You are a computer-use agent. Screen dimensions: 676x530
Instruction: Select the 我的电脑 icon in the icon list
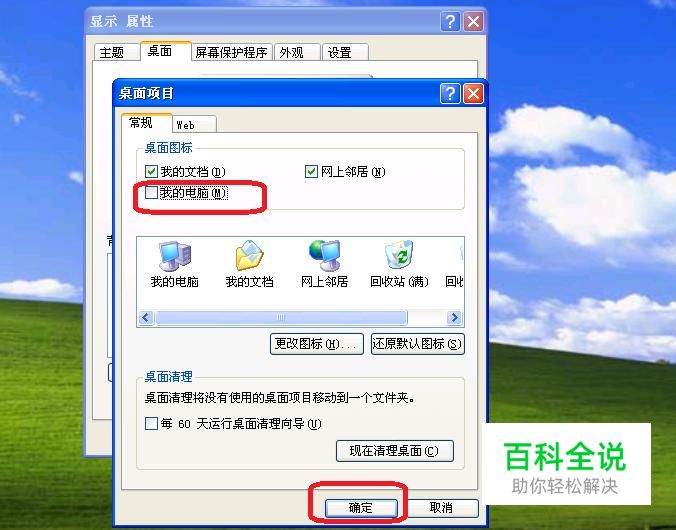[x=175, y=257]
